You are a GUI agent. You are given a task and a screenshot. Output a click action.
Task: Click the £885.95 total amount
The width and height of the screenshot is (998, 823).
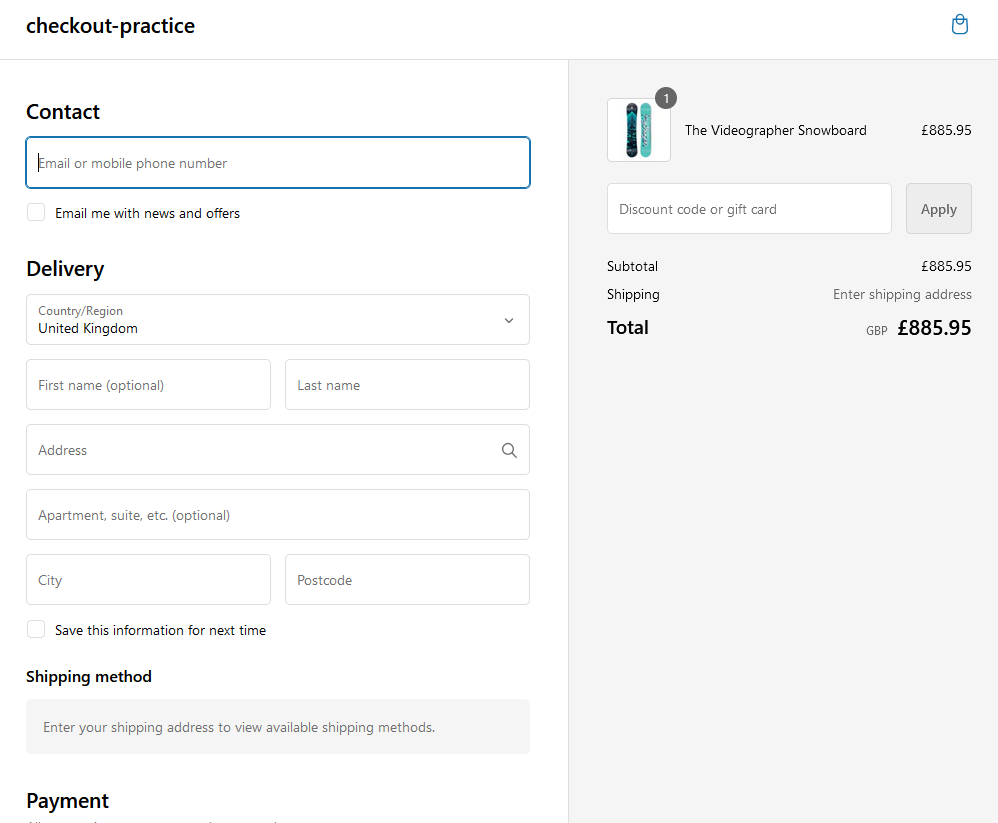point(933,328)
